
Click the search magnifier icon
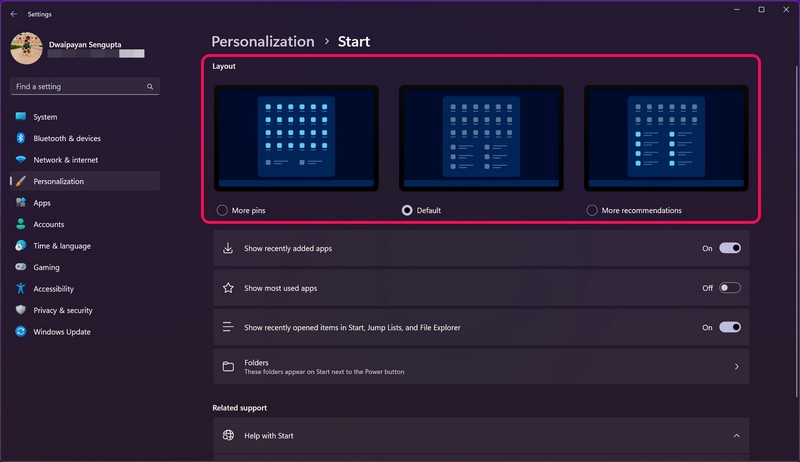pos(150,87)
